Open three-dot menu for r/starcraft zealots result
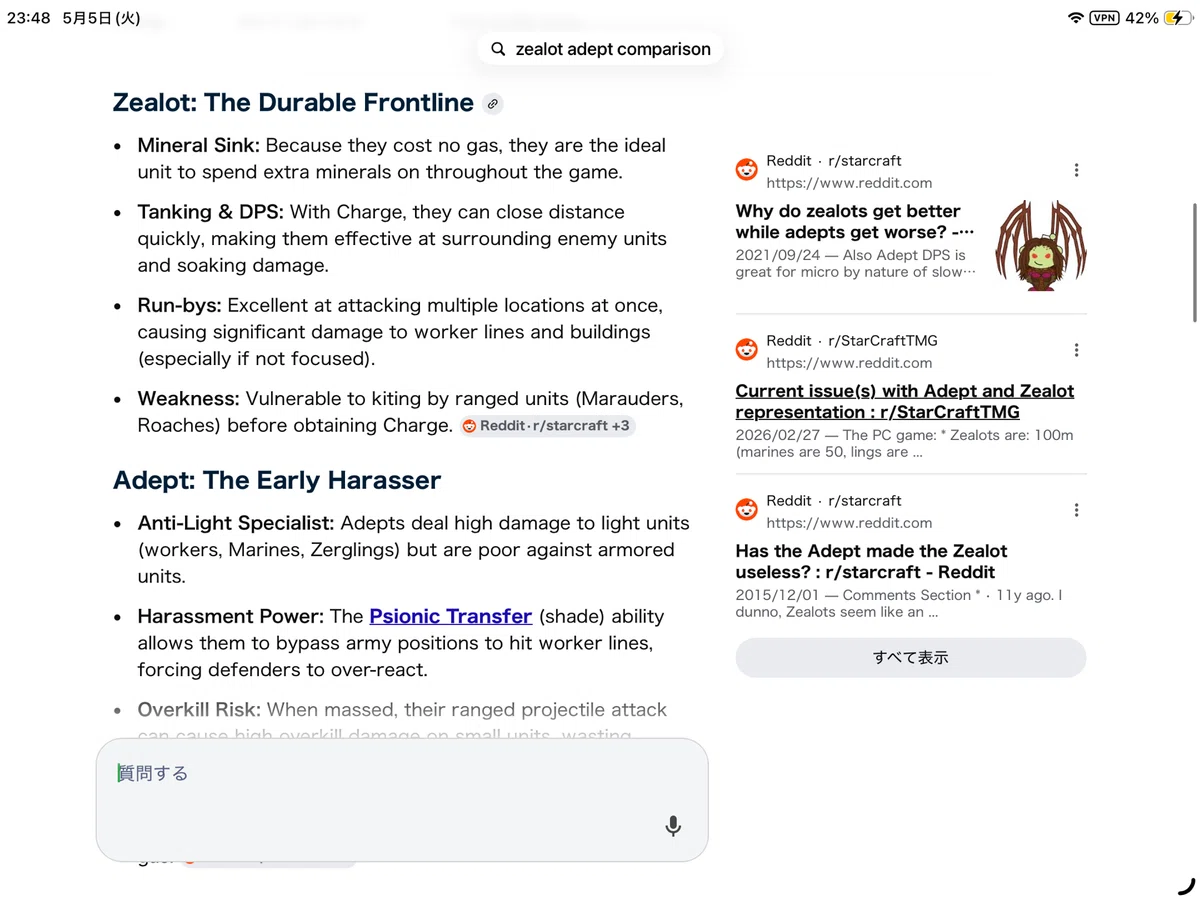 coord(1076,171)
